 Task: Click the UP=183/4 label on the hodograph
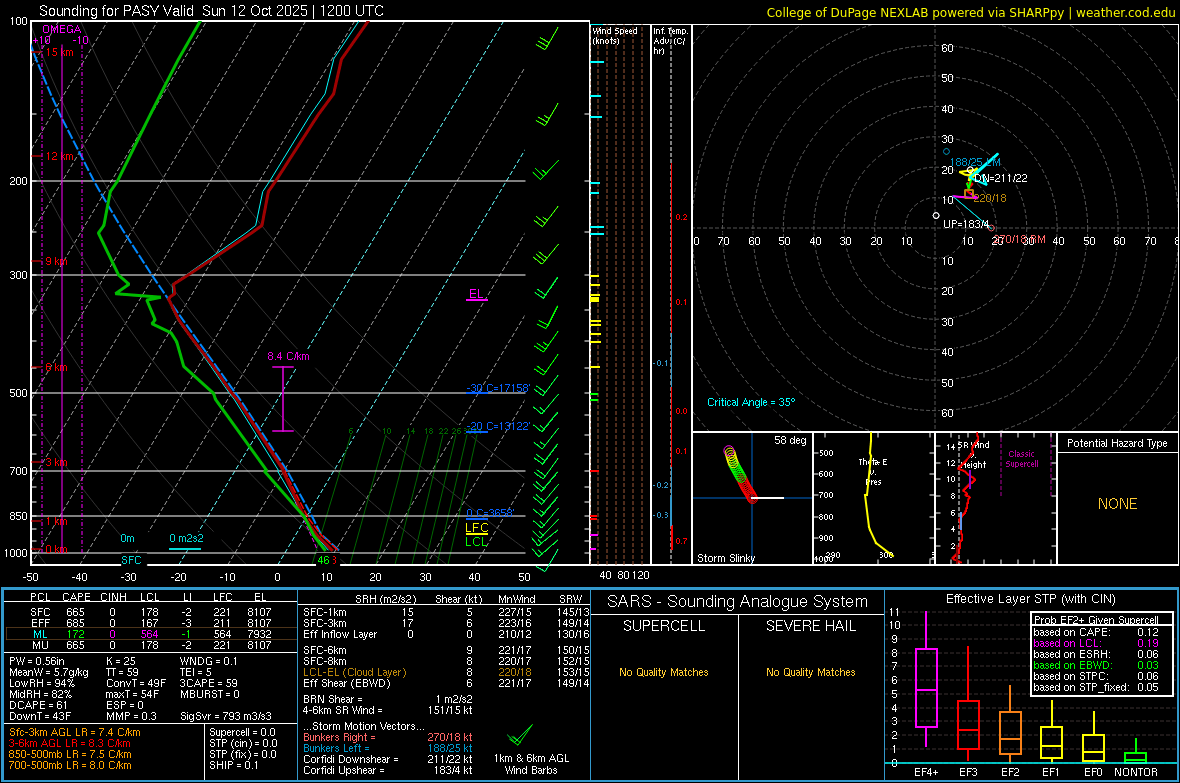tap(966, 224)
